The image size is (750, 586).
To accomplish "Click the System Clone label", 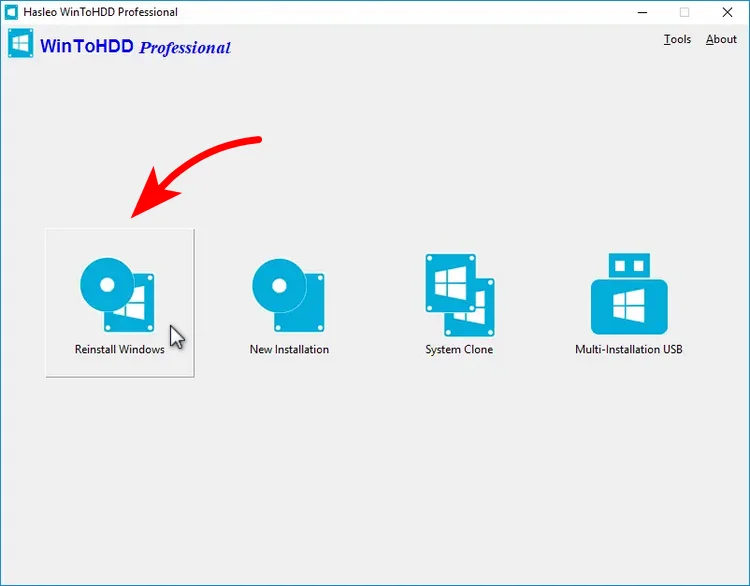I will coord(459,349).
